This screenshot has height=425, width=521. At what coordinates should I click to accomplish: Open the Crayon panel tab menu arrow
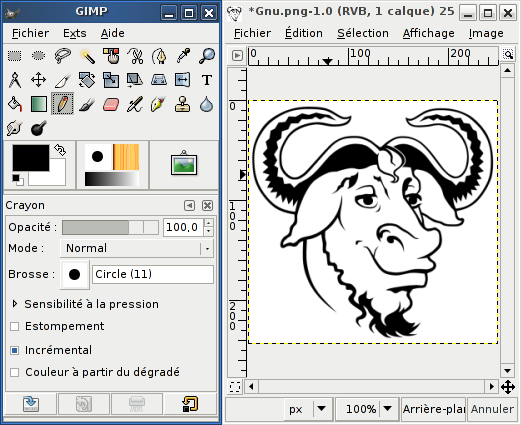click(x=189, y=205)
